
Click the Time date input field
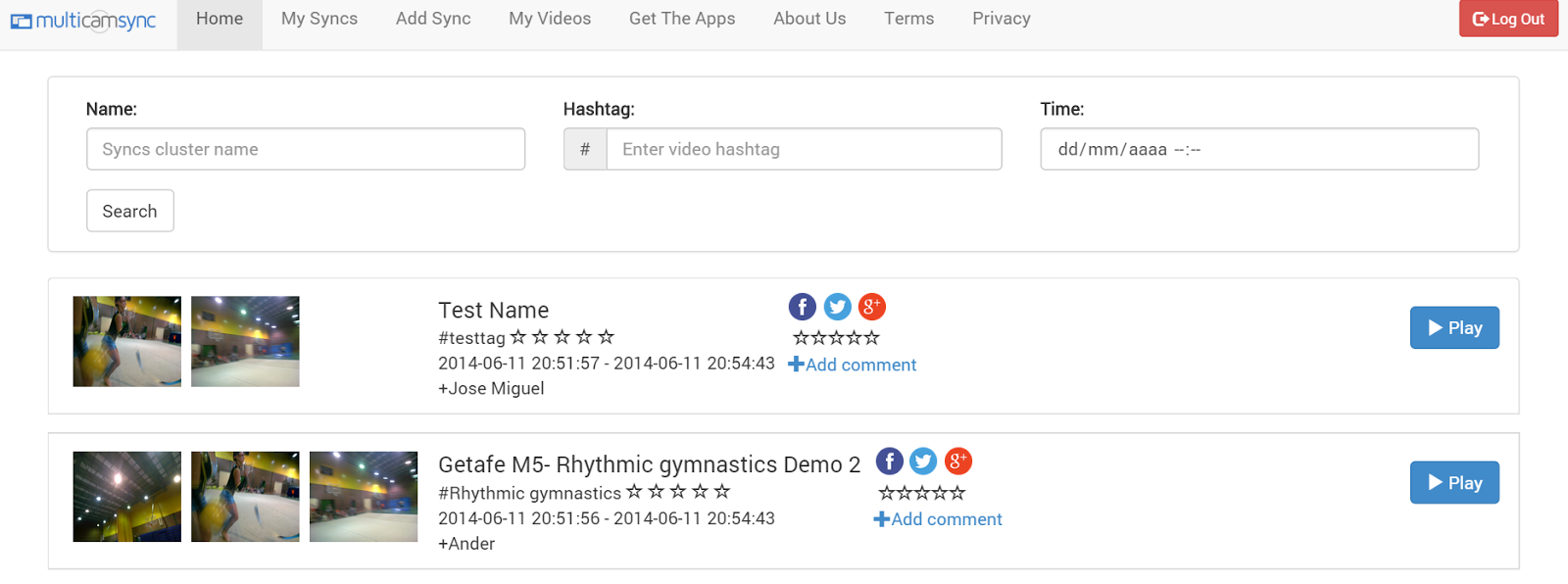click(x=1259, y=149)
